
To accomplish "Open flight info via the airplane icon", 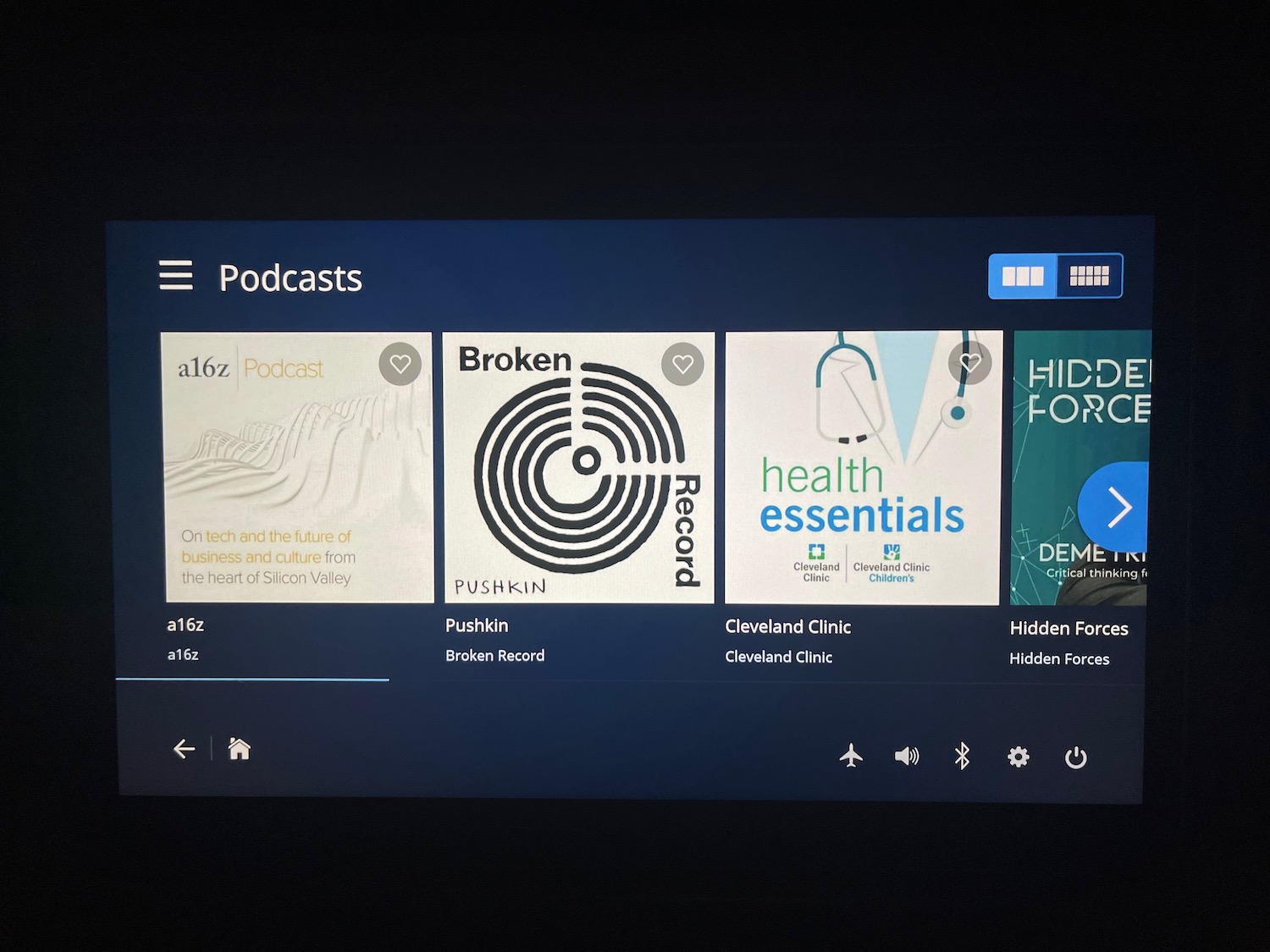I will 851,755.
